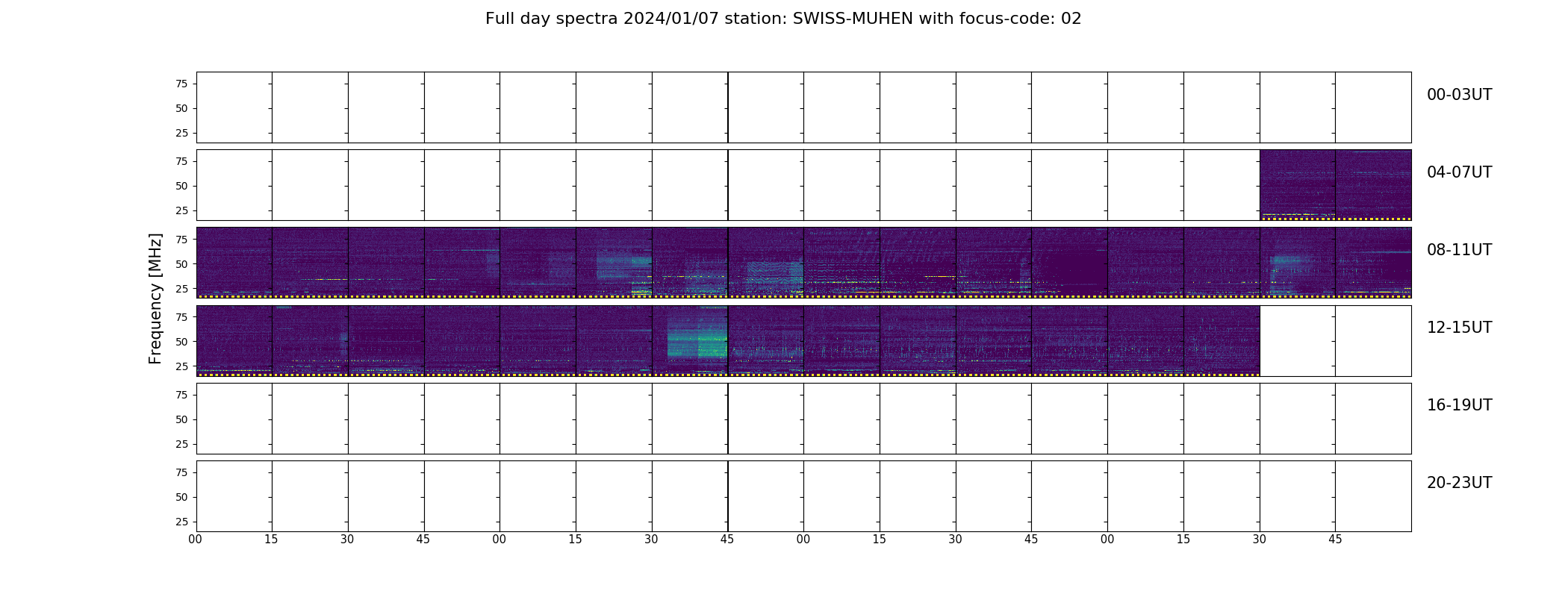Click the 50 MHz tick of the 08-11UT row
Image resolution: width=1568 pixels, height=597 pixels.
(x=181, y=263)
